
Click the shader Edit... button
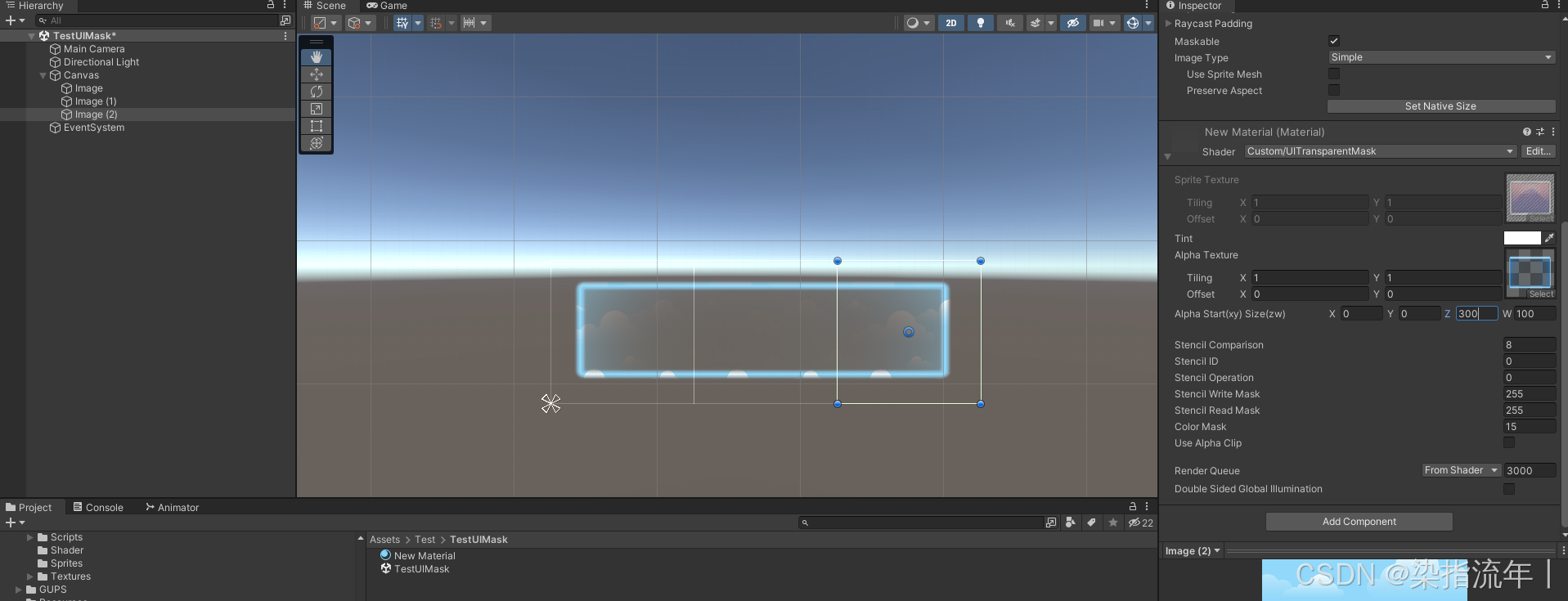click(x=1538, y=151)
